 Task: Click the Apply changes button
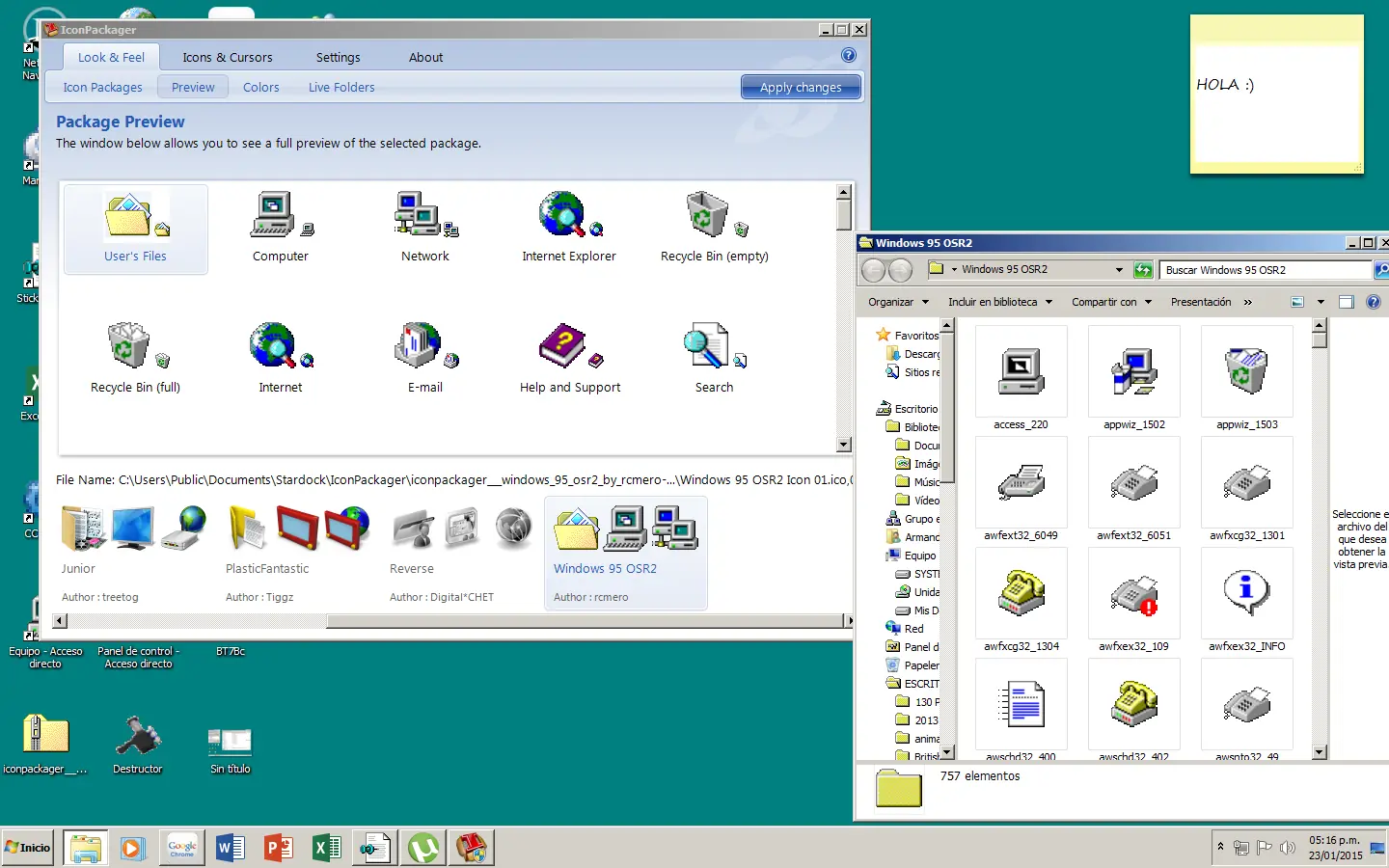click(x=801, y=87)
